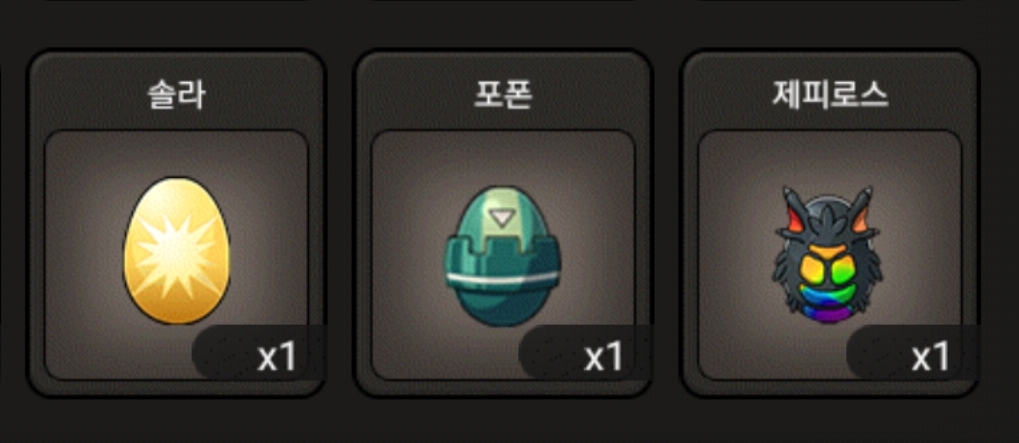Click the notched green shell on 포폰 egg

(x=502, y=255)
